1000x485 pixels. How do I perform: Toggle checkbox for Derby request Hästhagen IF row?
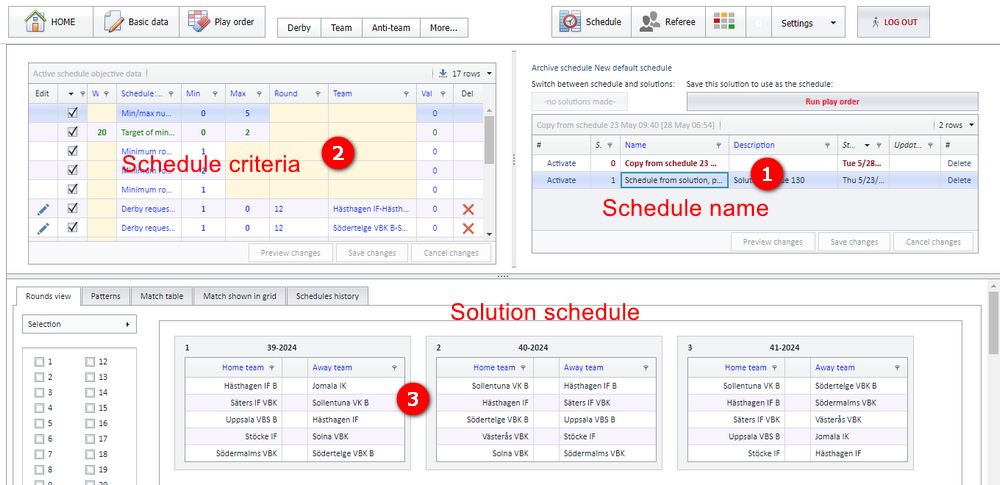pos(72,209)
